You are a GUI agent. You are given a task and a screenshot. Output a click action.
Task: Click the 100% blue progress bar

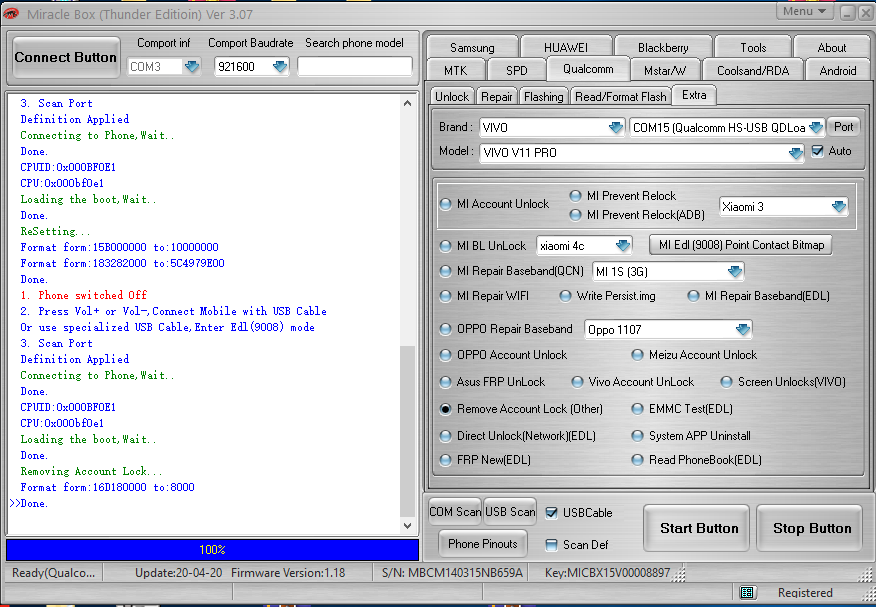[x=212, y=549]
